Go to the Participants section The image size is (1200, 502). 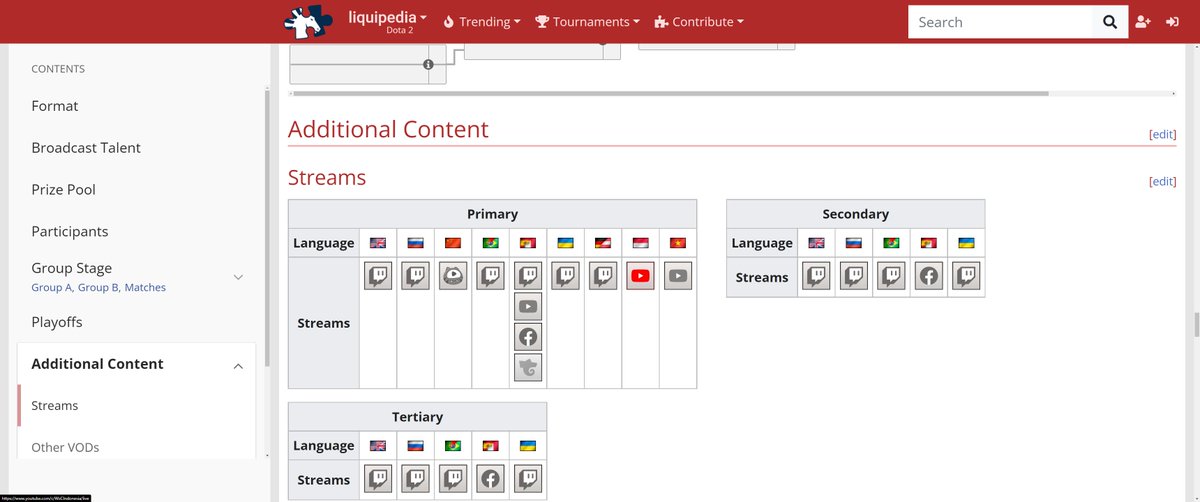(70, 232)
